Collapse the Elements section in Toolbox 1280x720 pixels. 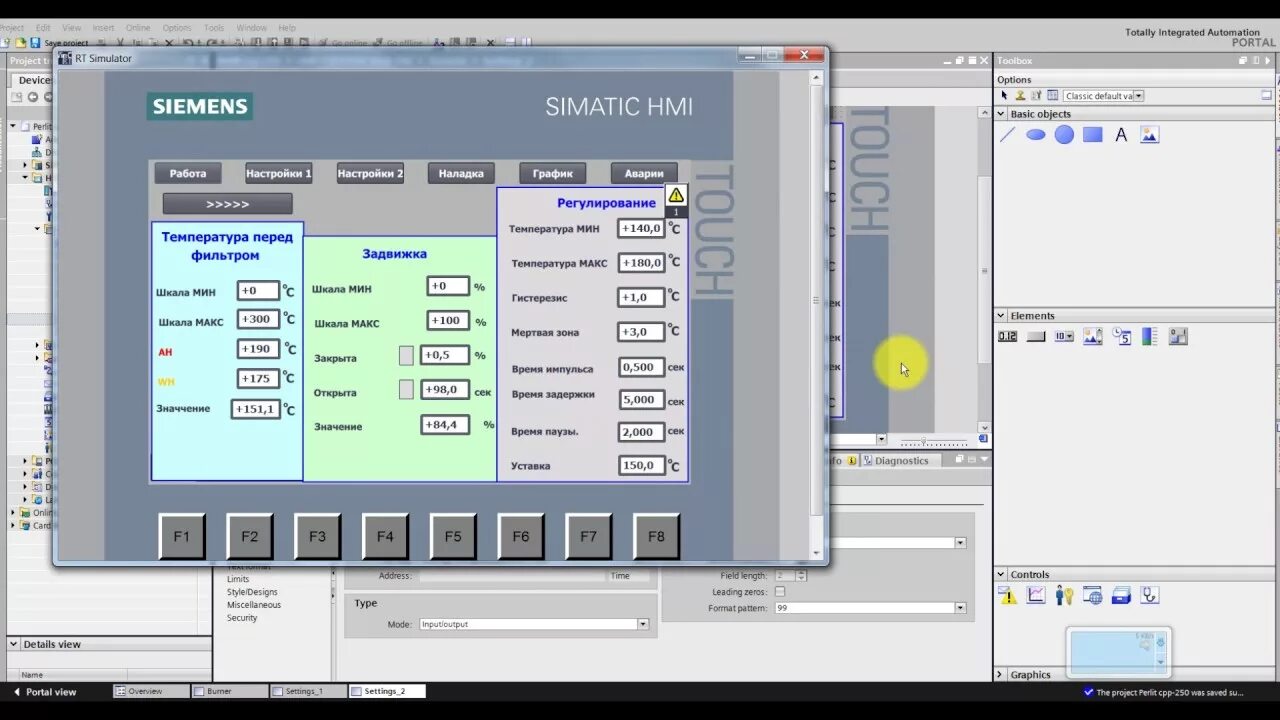tap(1000, 314)
